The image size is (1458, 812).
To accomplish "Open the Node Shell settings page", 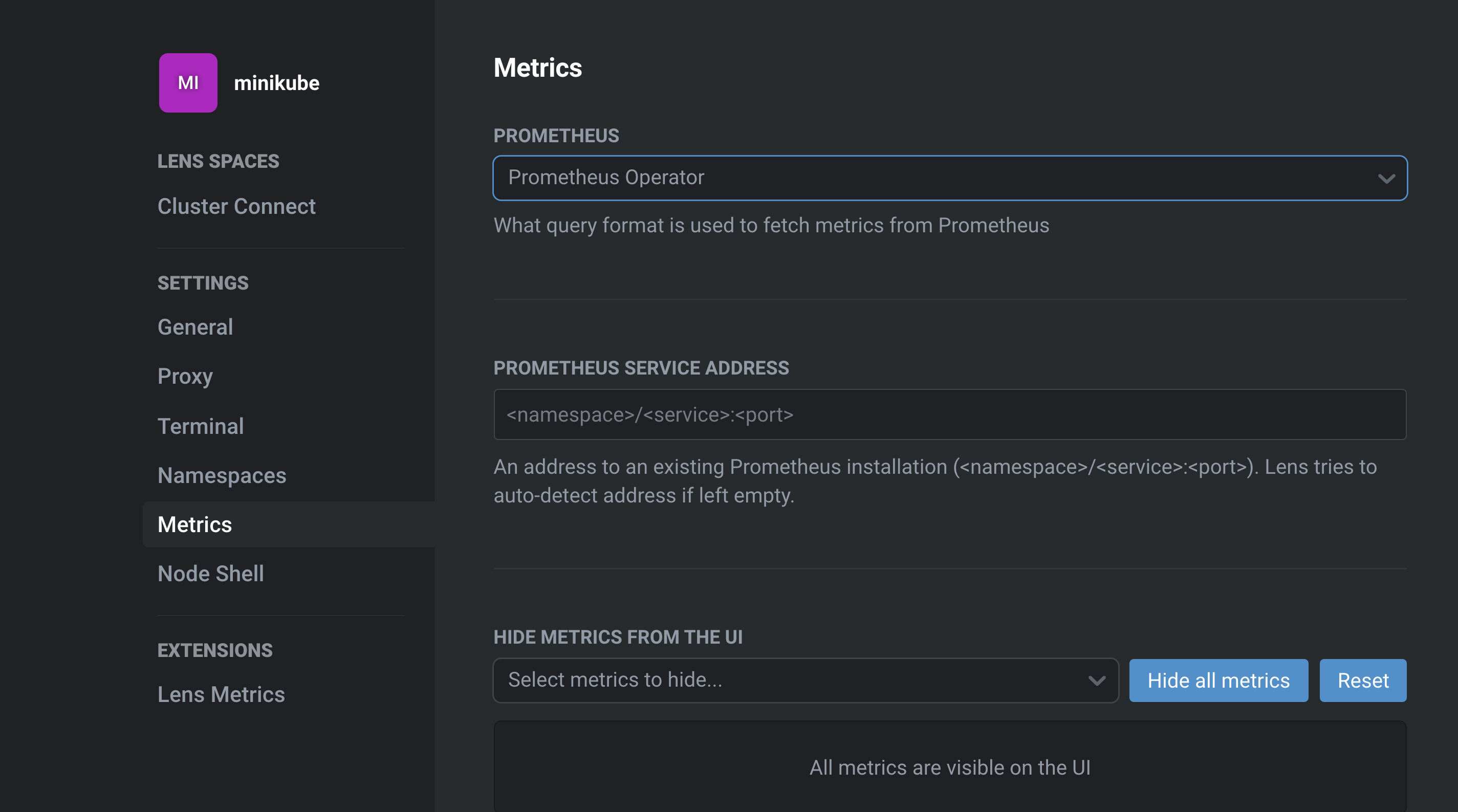I will 210,573.
